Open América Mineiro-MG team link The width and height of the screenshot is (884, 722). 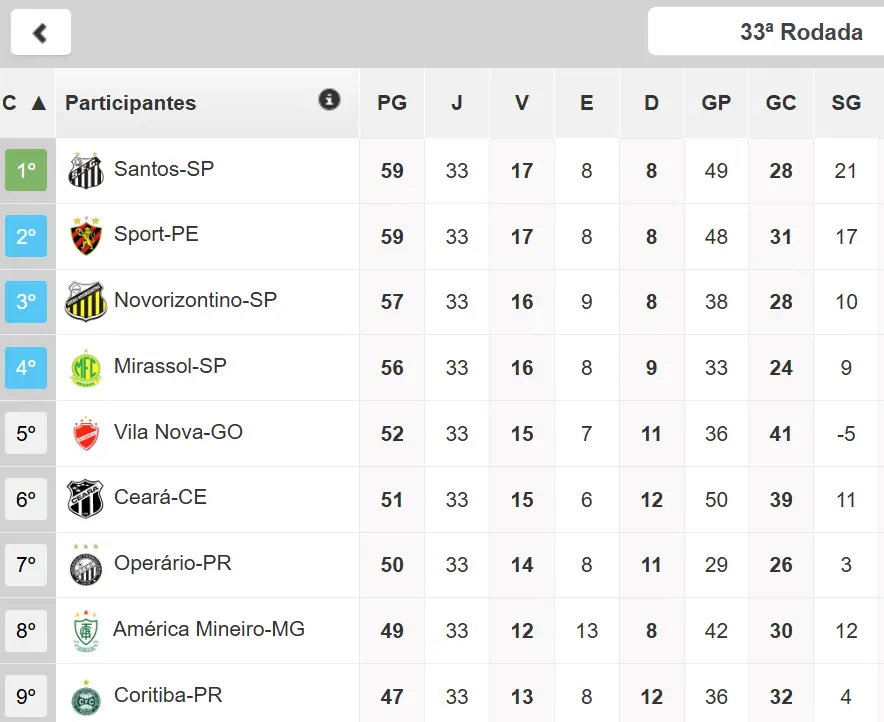208,630
